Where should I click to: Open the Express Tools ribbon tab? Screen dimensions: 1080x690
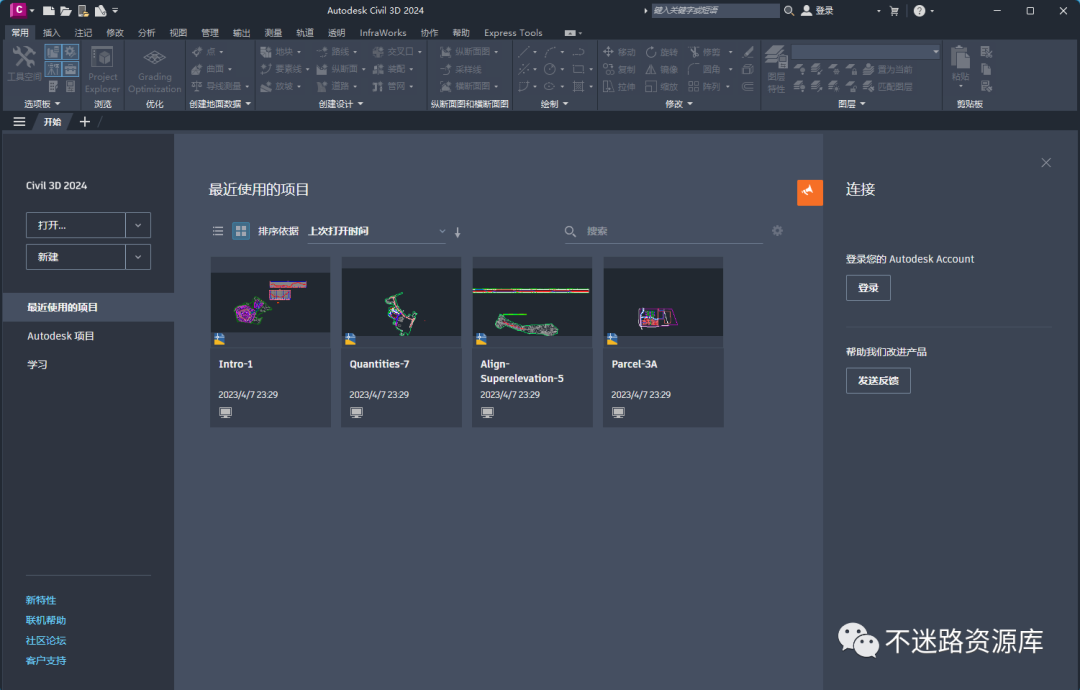click(513, 32)
